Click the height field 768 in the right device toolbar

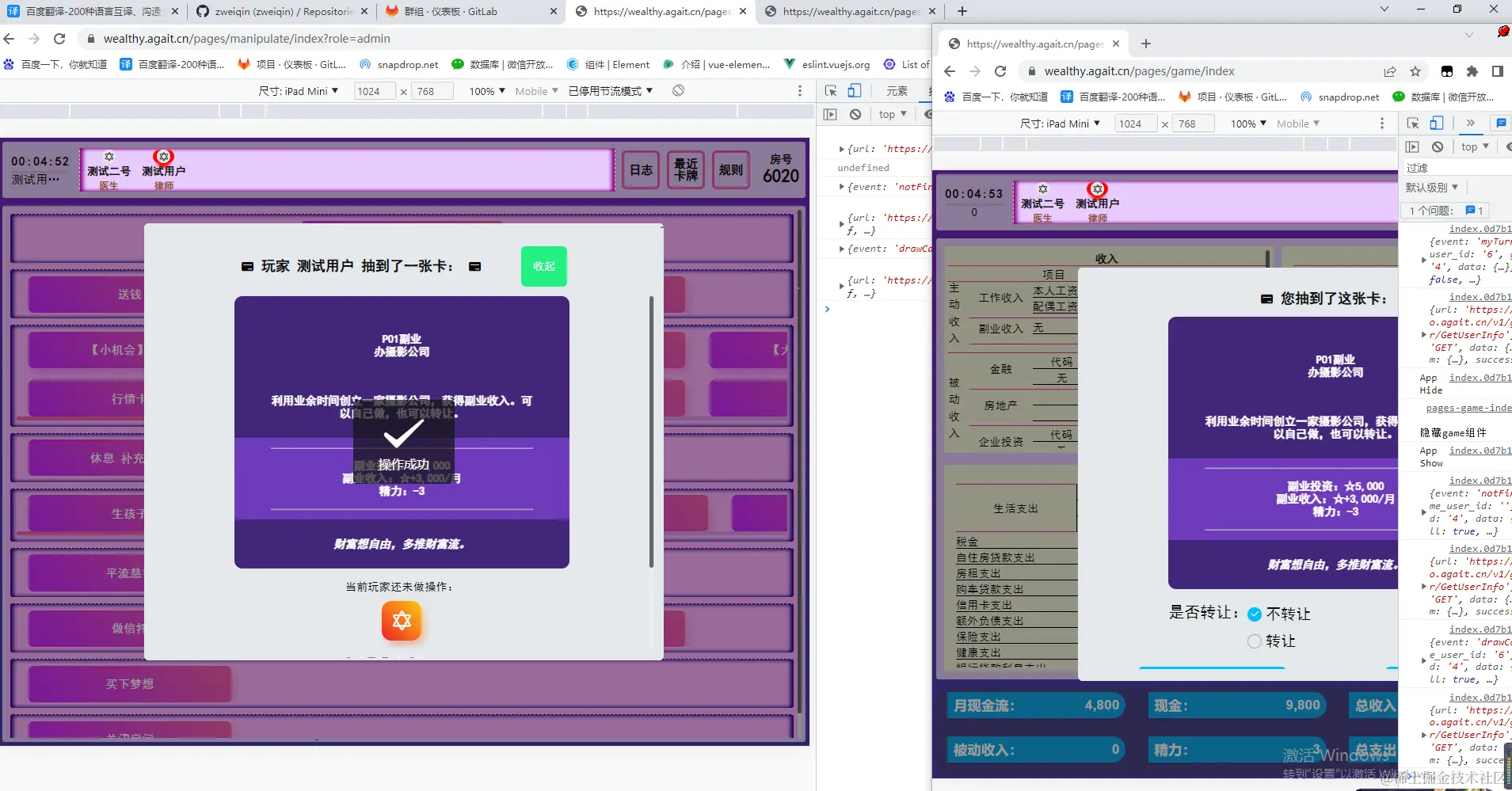coord(1194,124)
